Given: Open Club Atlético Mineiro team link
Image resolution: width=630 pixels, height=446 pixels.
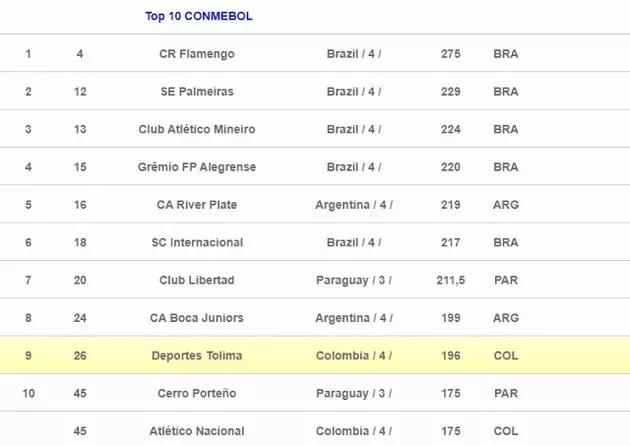Looking at the screenshot, I should click(x=197, y=129).
